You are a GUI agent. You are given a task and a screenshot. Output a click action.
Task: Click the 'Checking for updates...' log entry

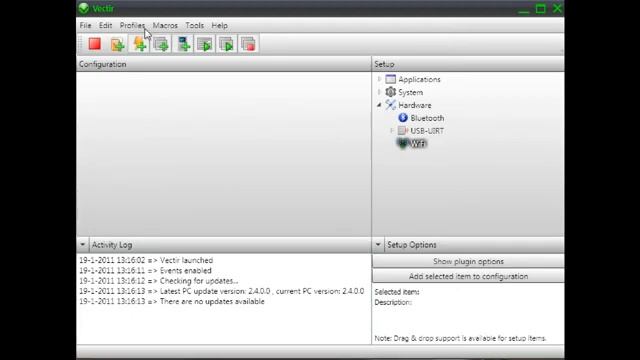pyautogui.click(x=158, y=281)
